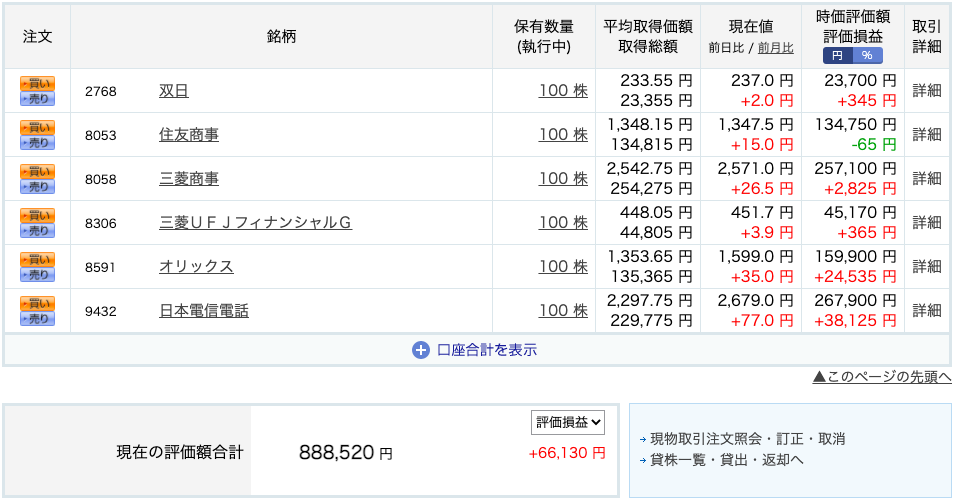This screenshot has height=503, width=954.
Task: Open the 住友商事 stock link
Action: pyautogui.click(x=189, y=134)
